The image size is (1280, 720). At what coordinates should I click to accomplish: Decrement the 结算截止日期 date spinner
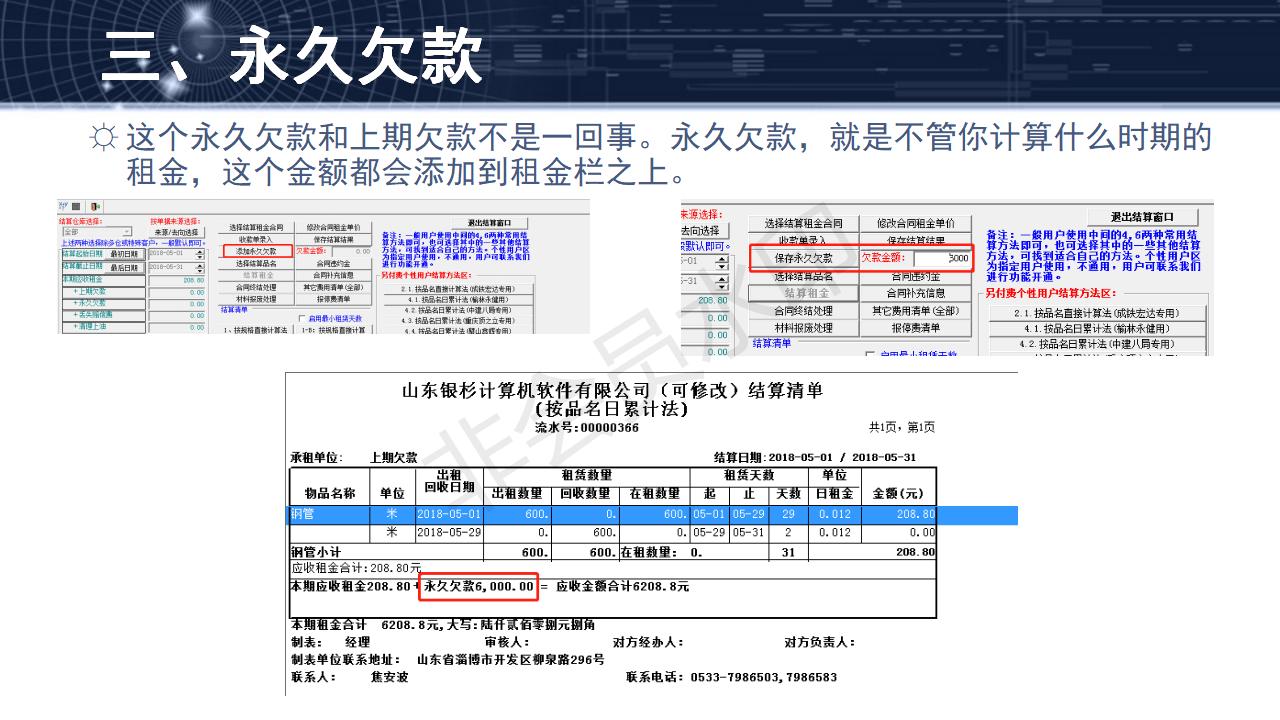click(x=200, y=272)
